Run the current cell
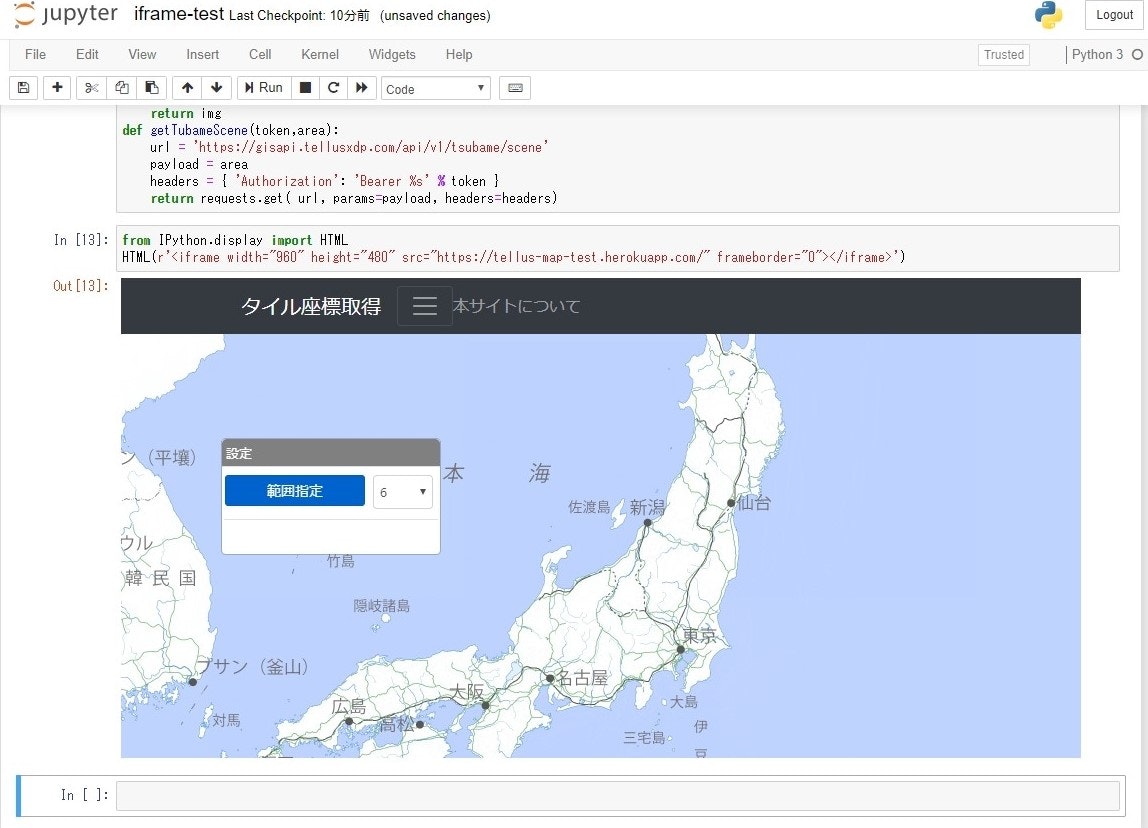Viewport: 1148px width, 828px height. point(264,88)
